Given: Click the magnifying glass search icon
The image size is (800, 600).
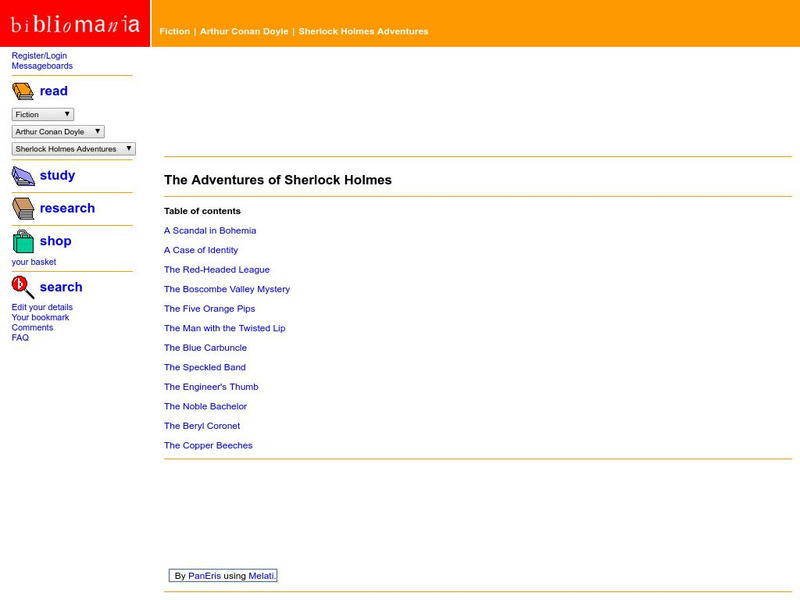Looking at the screenshot, I should point(23,287).
